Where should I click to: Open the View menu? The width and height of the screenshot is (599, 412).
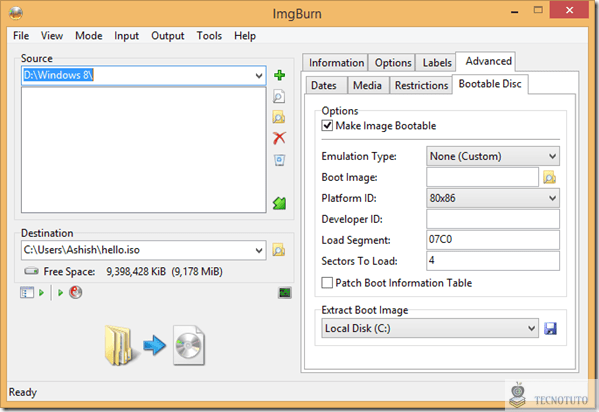[52, 36]
